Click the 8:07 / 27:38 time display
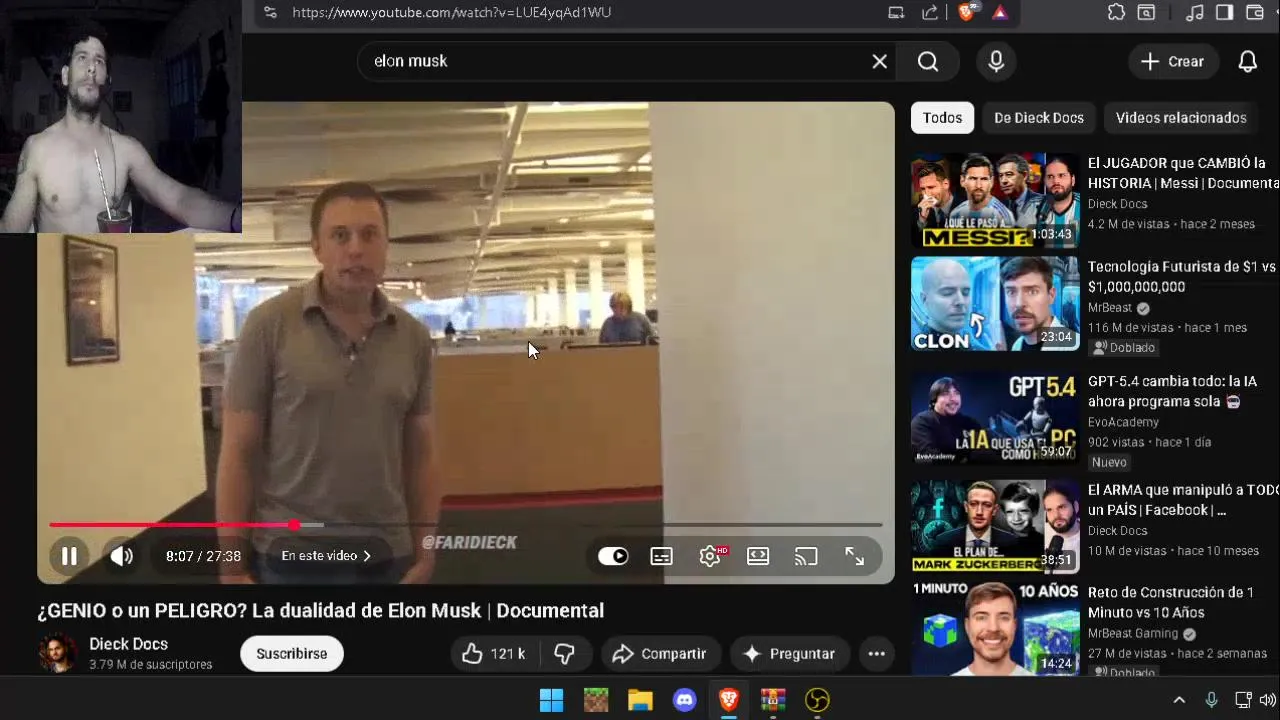This screenshot has width=1280, height=720. tap(203, 556)
